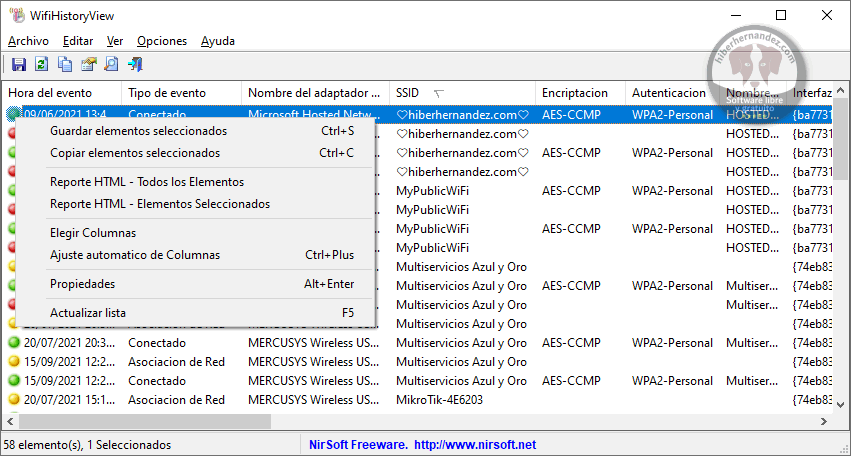The height and width of the screenshot is (456, 851).
Task: Click horizontal scrollbar right arrow
Action: [824, 421]
